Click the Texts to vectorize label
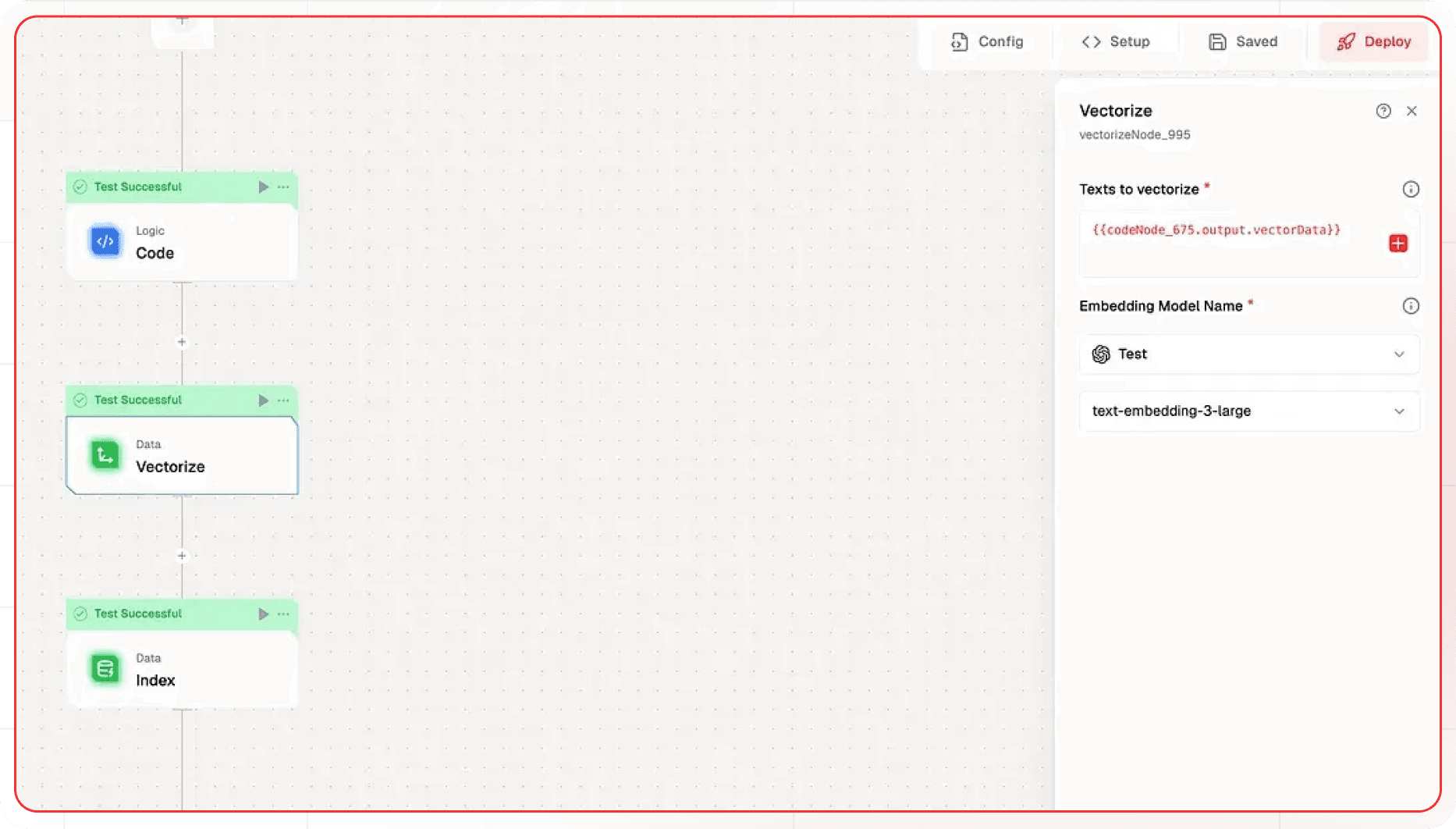Viewport: 1456px width, 829px height. (1139, 189)
